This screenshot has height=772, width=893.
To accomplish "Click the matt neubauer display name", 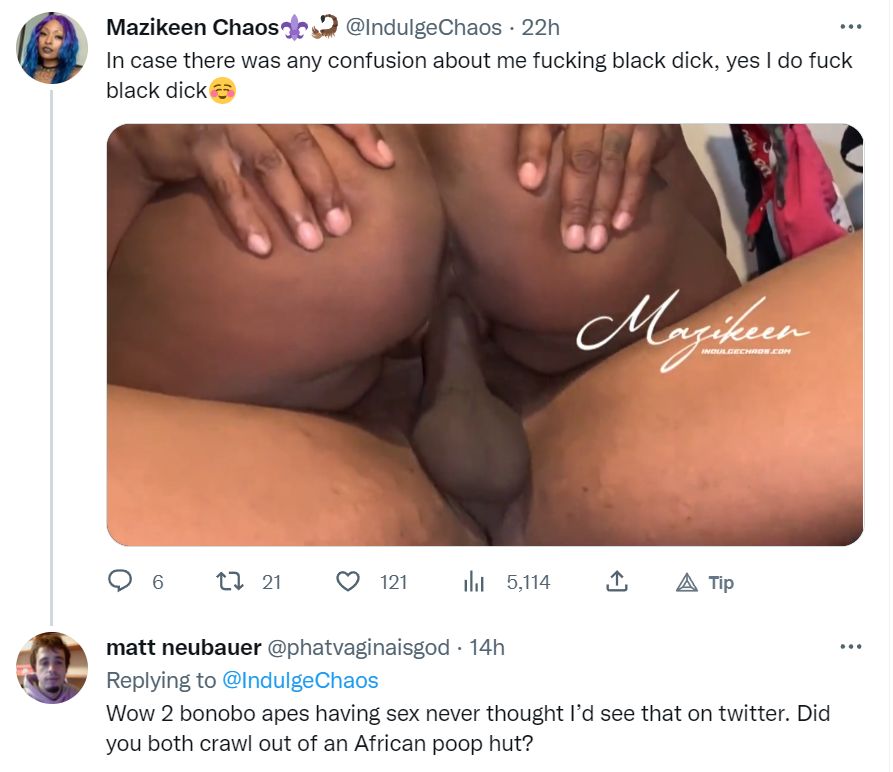I will tap(184, 647).
